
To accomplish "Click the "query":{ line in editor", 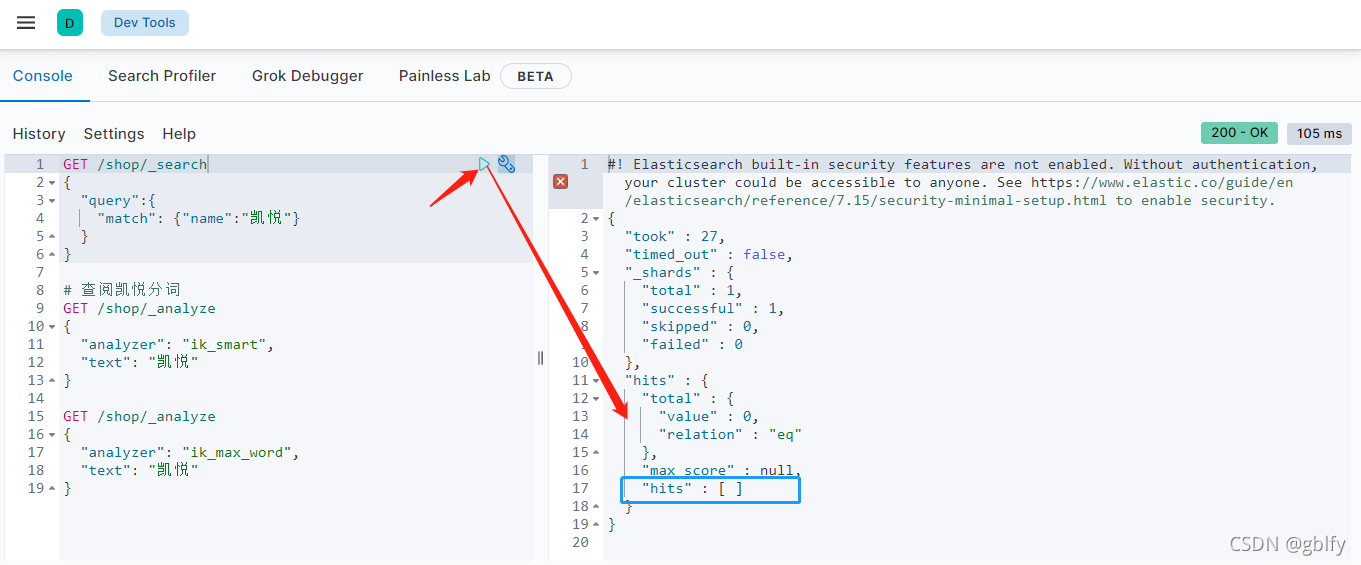I will pyautogui.click(x=118, y=200).
